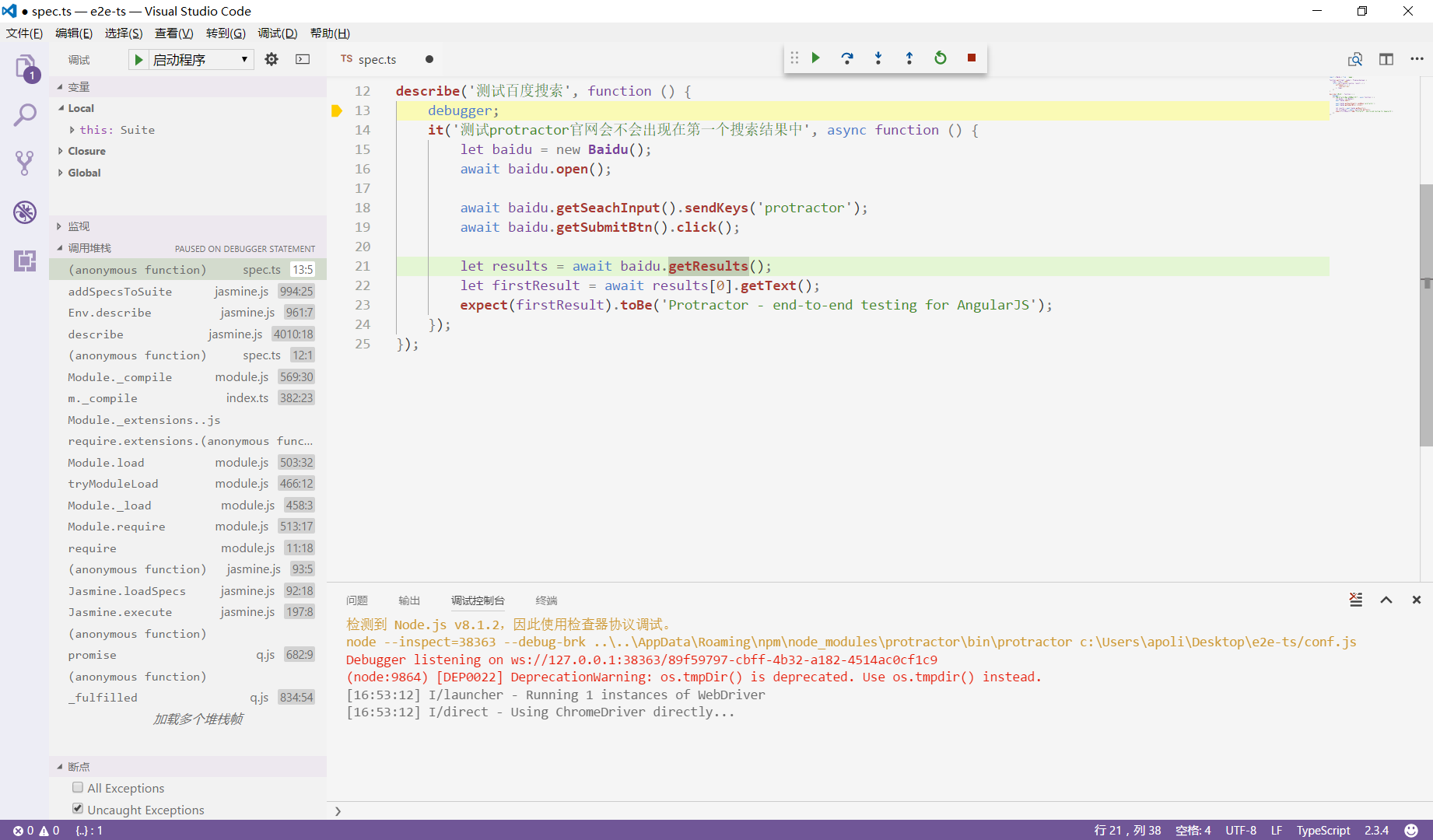Switch to the 终端 panel tab
1433x840 pixels.
pyautogui.click(x=546, y=600)
